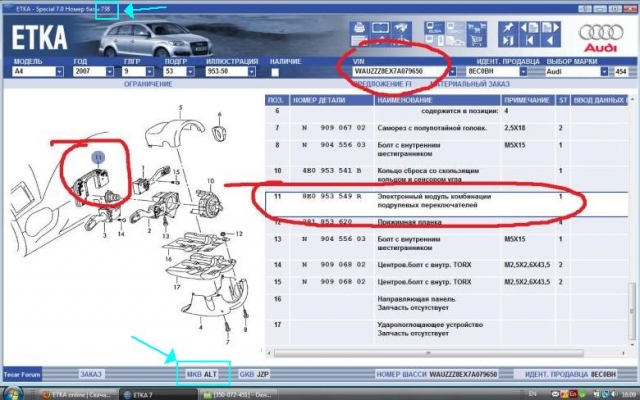
Task: Click the list form icon below Print
Action: (359, 40)
